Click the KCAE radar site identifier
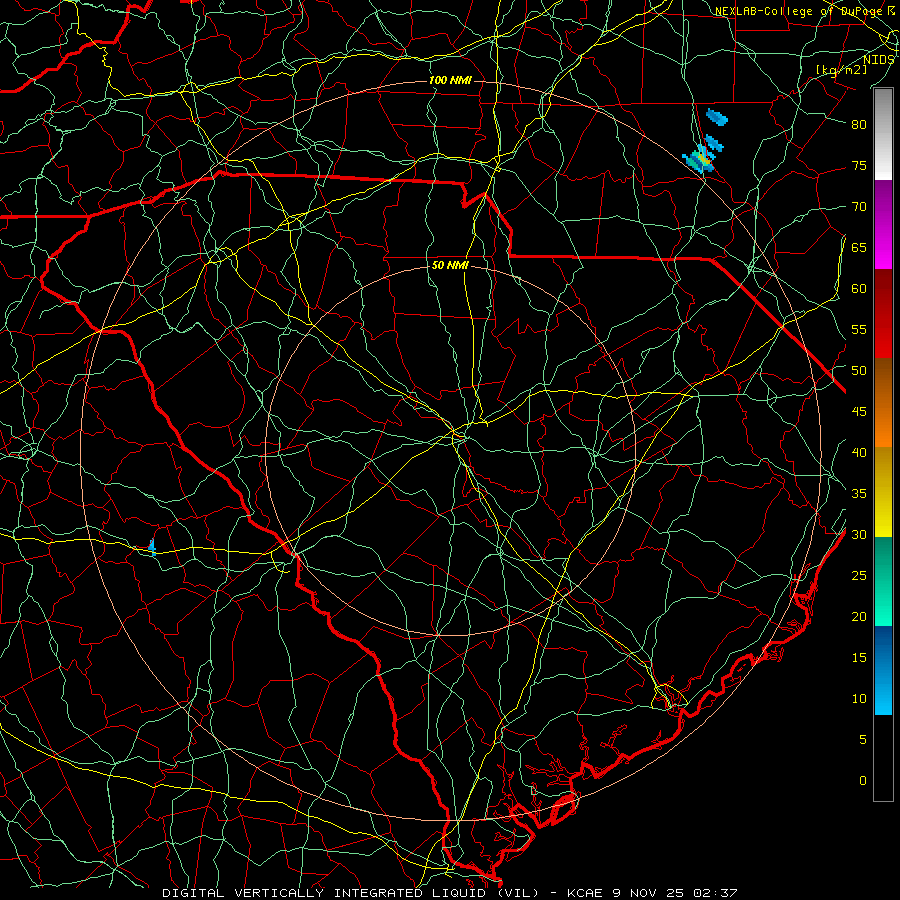The width and height of the screenshot is (900, 900). click(585, 893)
